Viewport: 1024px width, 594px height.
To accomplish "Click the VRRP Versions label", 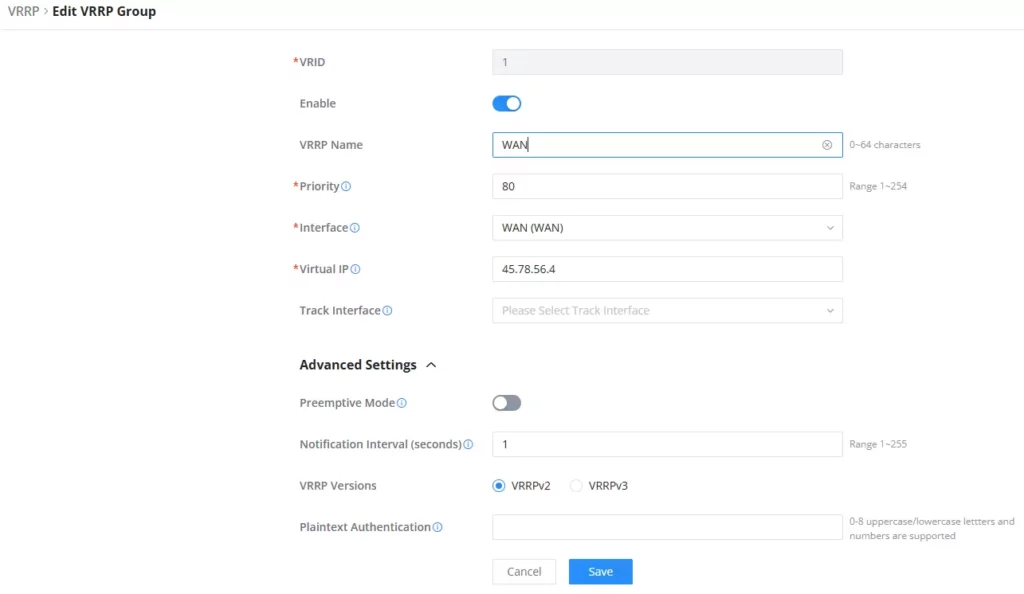I will tap(338, 486).
